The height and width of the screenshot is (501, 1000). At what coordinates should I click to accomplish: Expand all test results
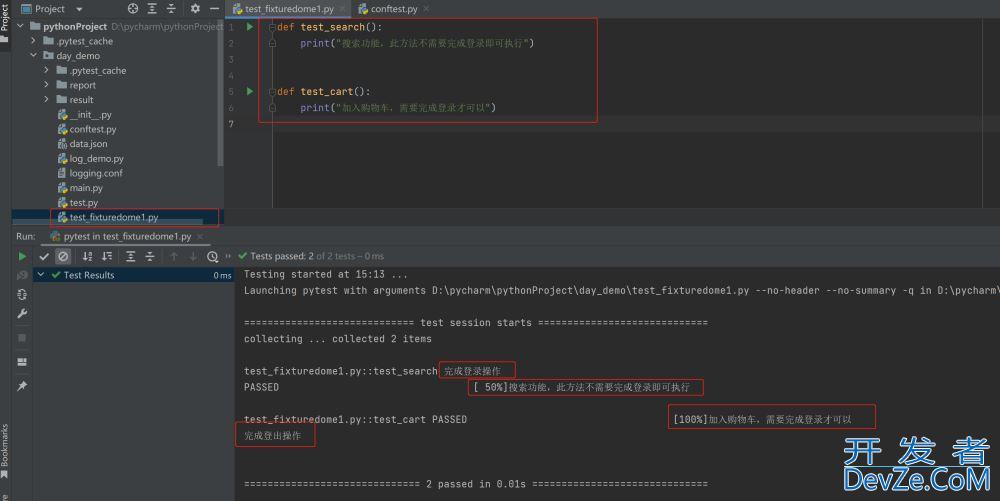(x=131, y=256)
